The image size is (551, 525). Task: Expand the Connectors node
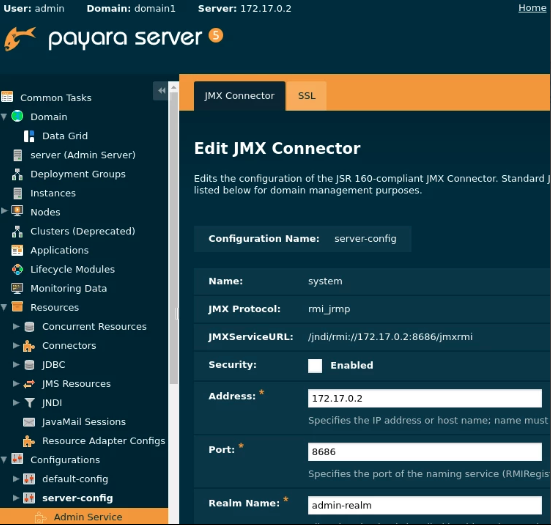click(16, 345)
